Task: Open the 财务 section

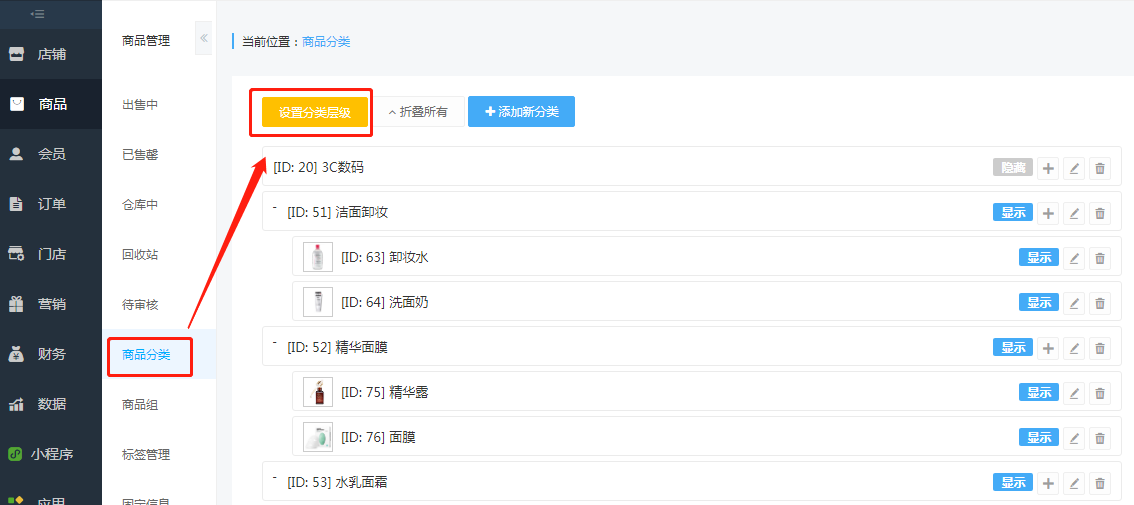Action: click(x=51, y=355)
